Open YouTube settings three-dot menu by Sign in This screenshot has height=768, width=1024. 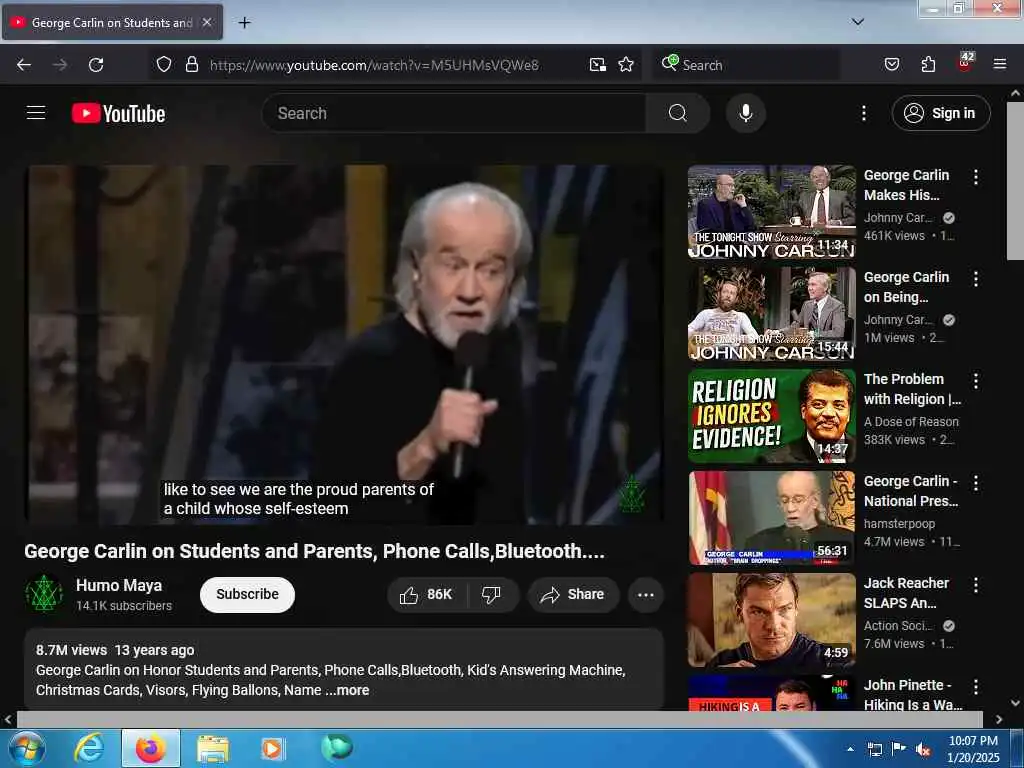[x=863, y=113]
